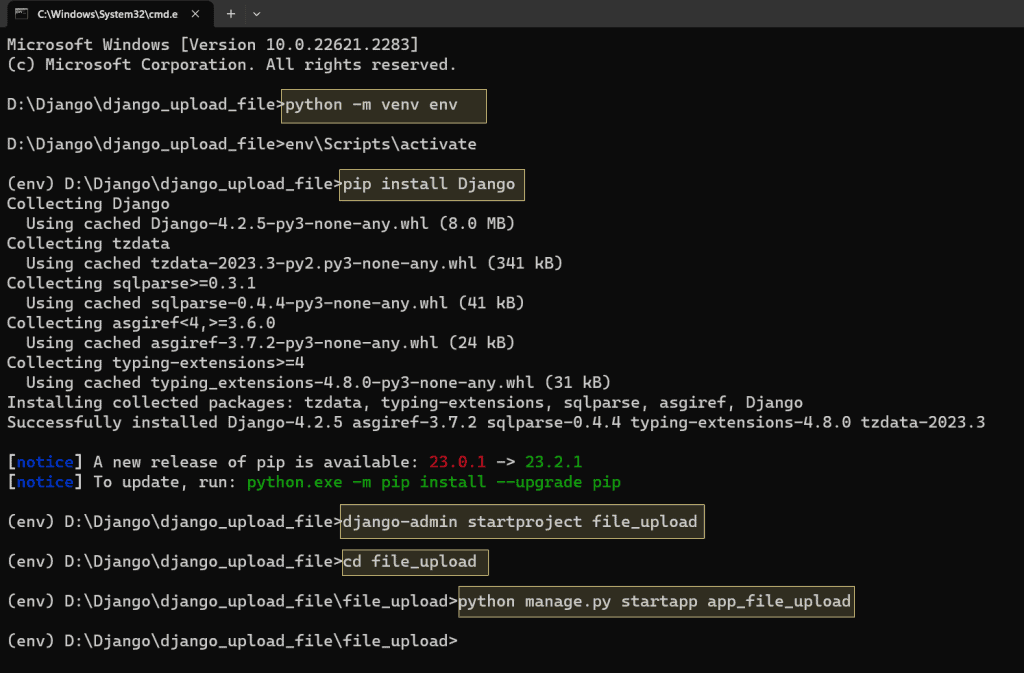Click the 'Collecting Django' output line

click(x=86, y=203)
